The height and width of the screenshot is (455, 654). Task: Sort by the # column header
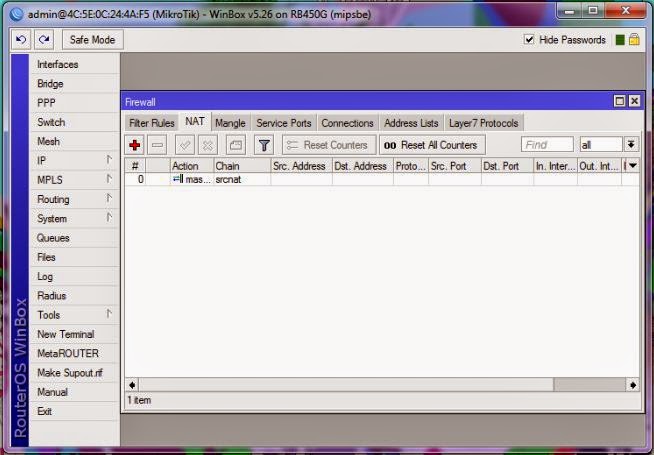point(136,166)
